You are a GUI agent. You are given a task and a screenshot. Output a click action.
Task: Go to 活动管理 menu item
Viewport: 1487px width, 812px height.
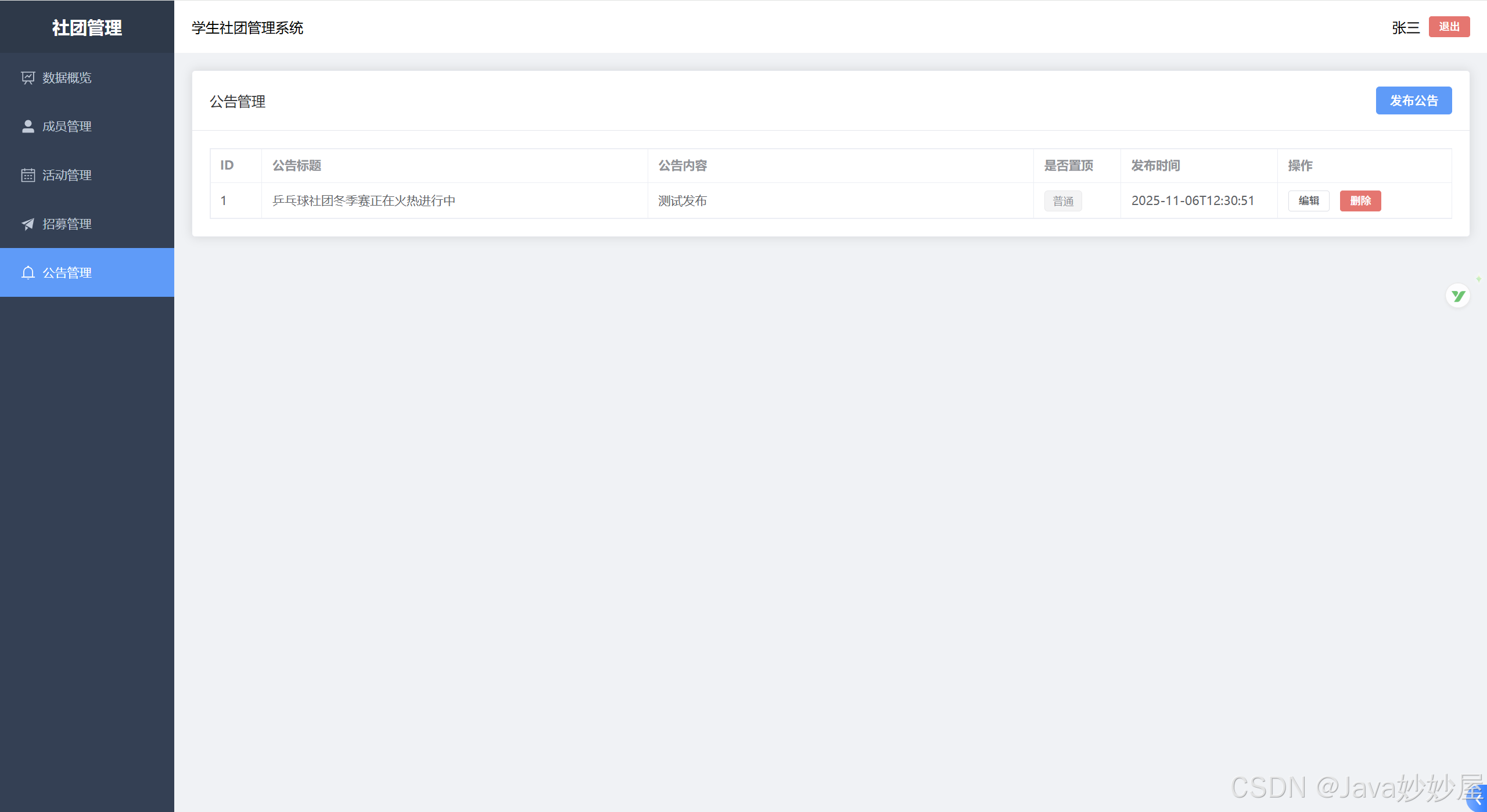click(87, 175)
